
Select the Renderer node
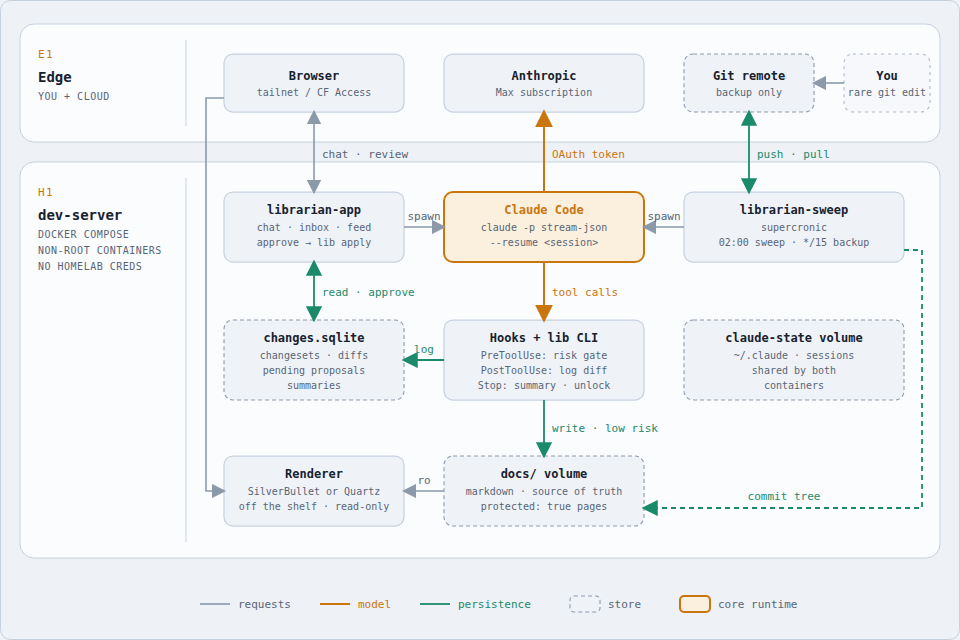313,491
